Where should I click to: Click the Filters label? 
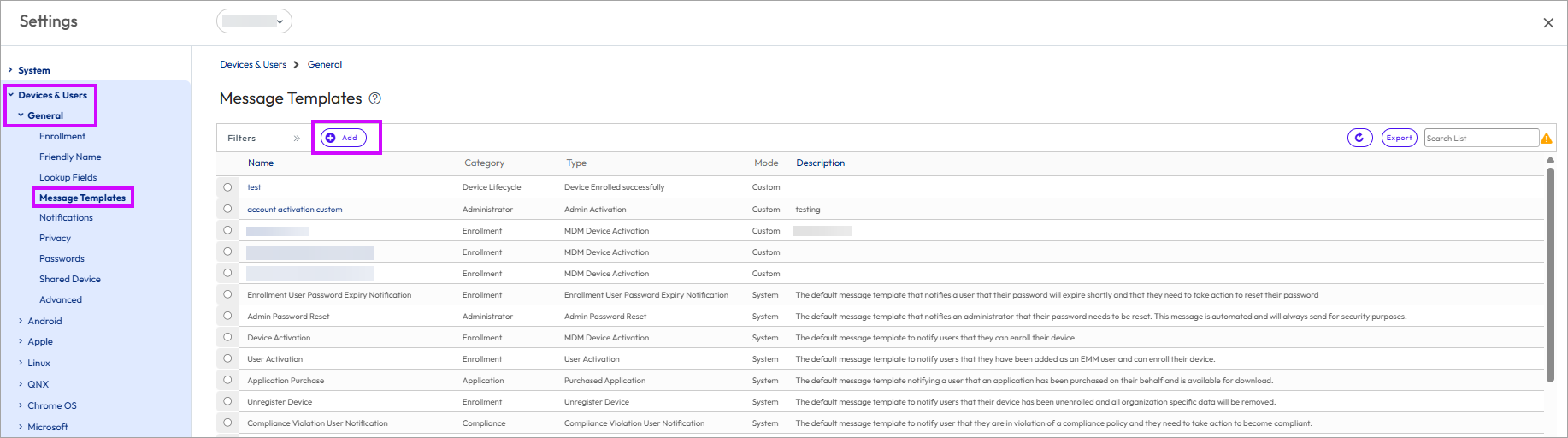click(242, 139)
